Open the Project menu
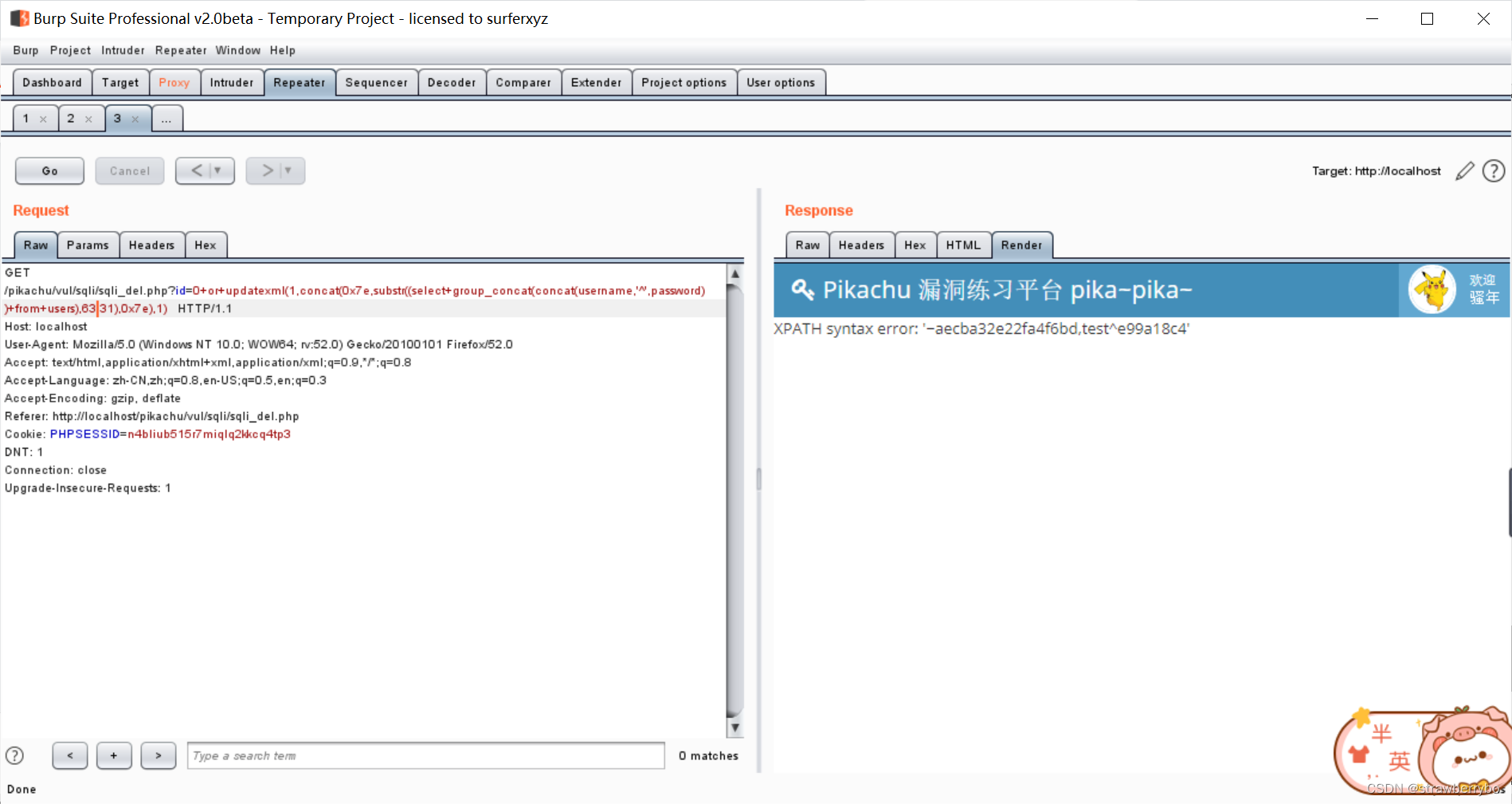 [x=70, y=50]
